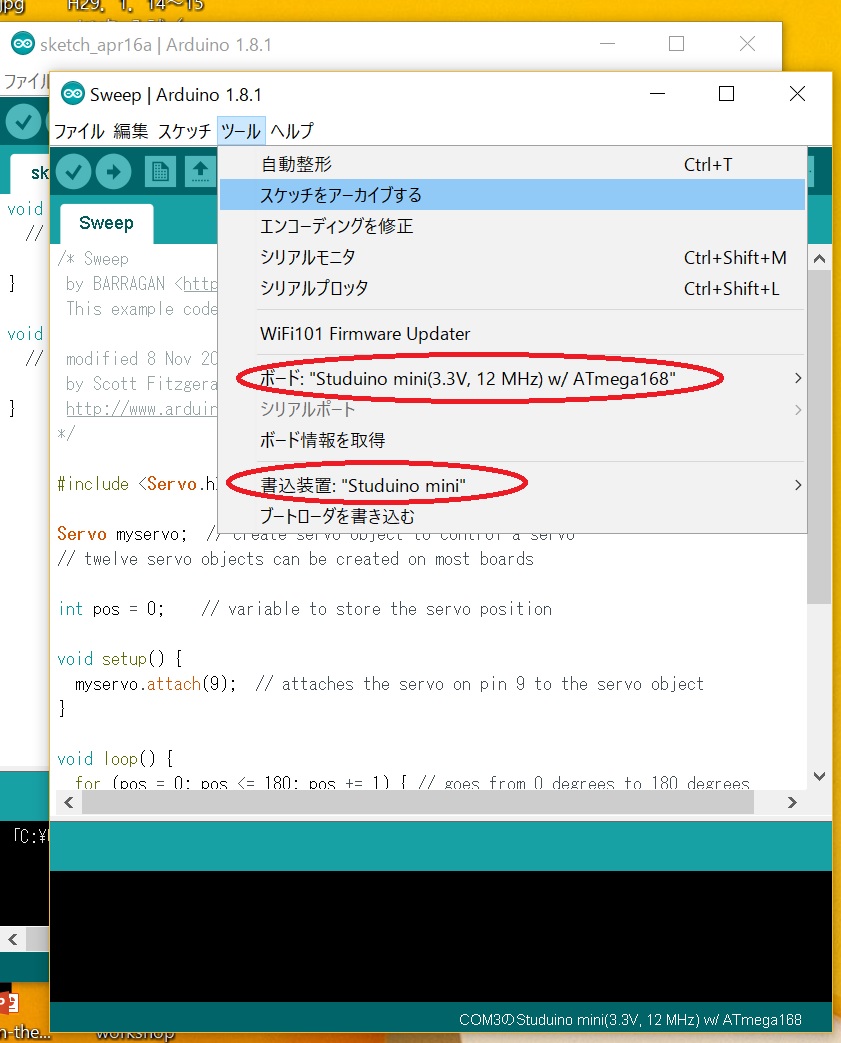841x1043 pixels.
Task: Open the ファイル menu in Sweep window
Action: pos(79,131)
